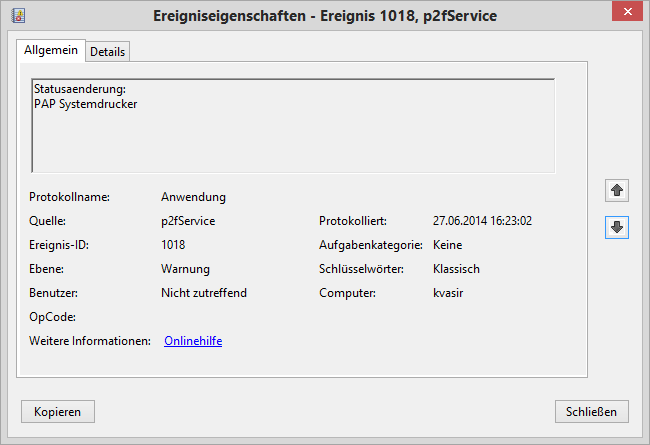This screenshot has height=445, width=650.
Task: Select the Allgemein tab
Action: [x=50, y=50]
